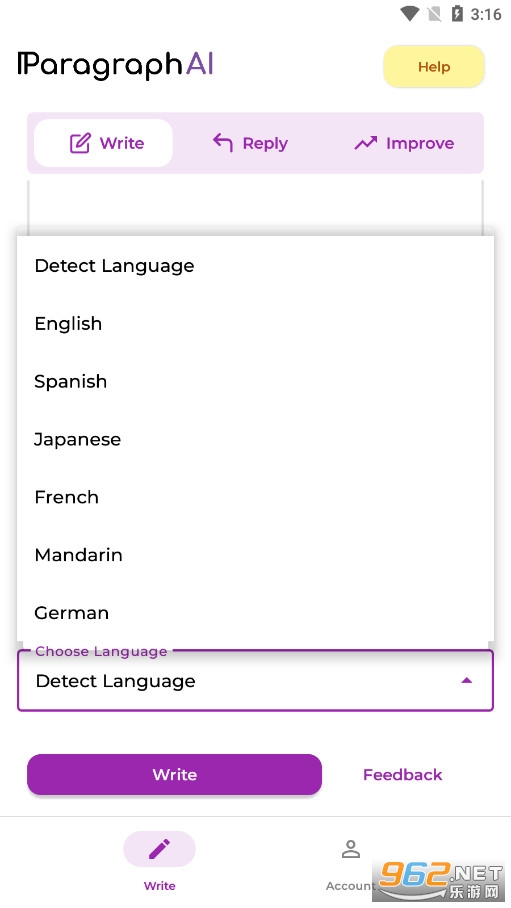This screenshot has height=908, width=511.
Task: Open the Account person icon
Action: click(351, 849)
